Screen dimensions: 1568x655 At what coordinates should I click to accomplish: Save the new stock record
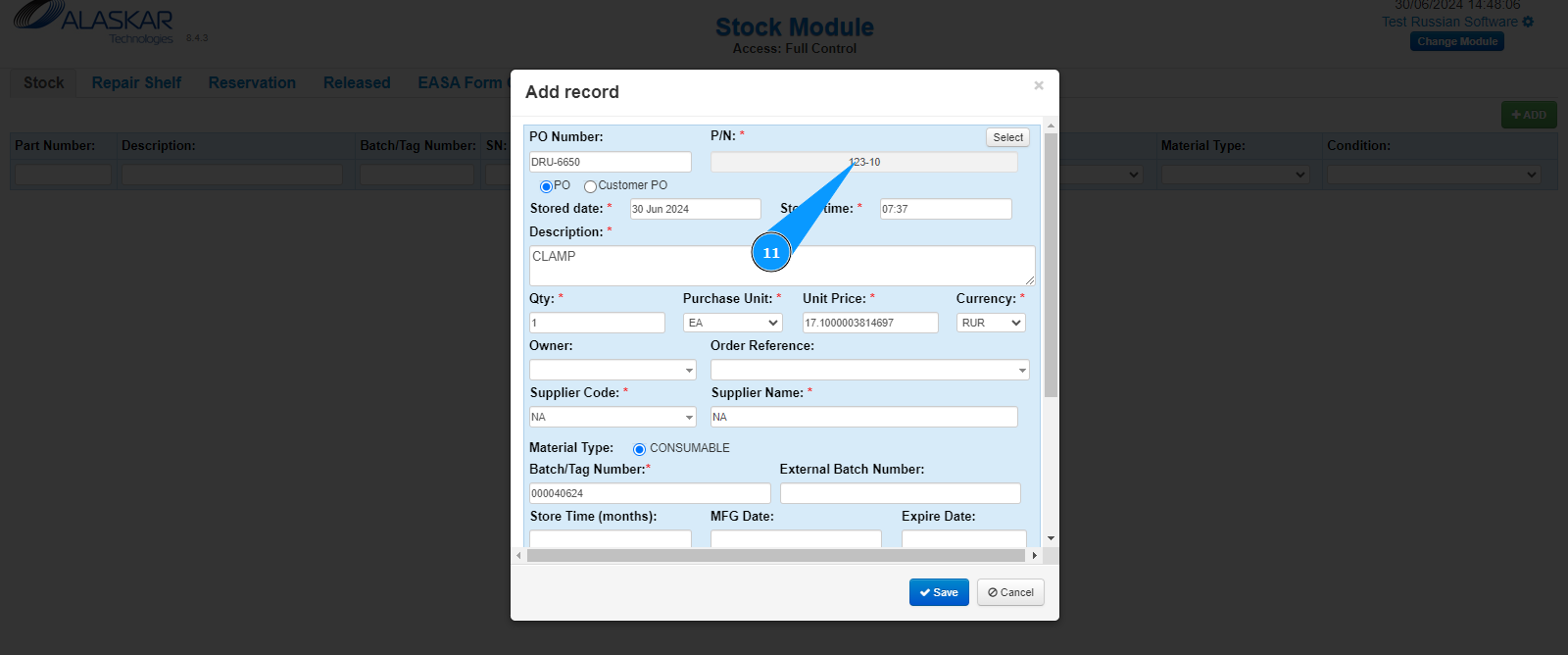click(938, 592)
